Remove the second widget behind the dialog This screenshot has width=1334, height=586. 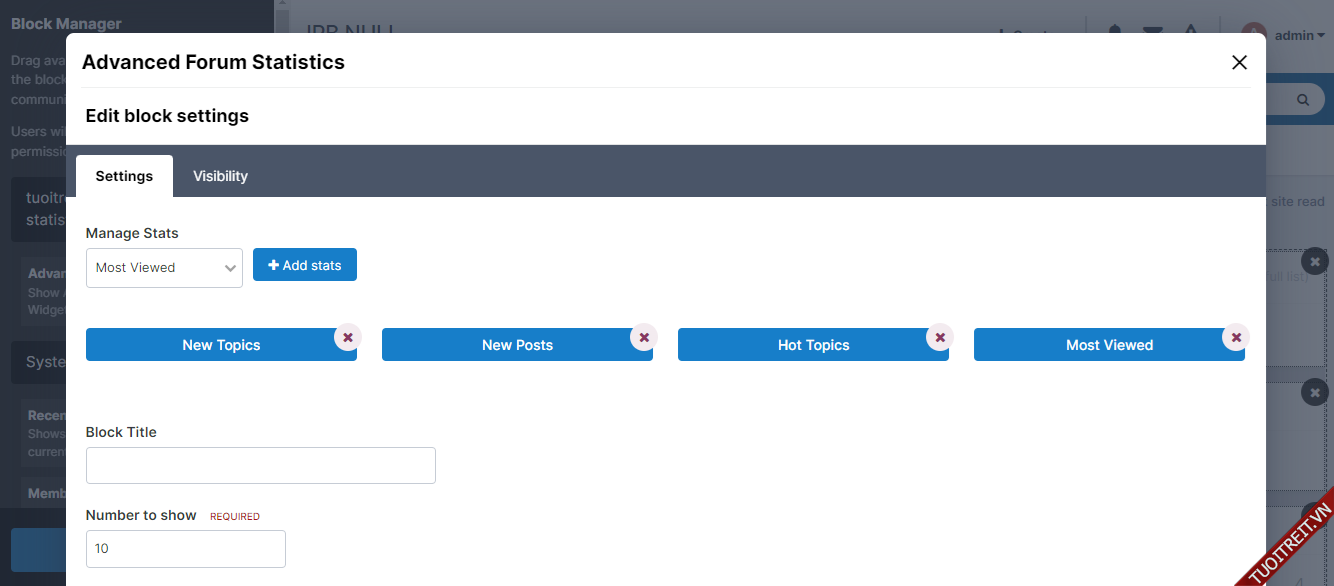pyautogui.click(x=1314, y=392)
